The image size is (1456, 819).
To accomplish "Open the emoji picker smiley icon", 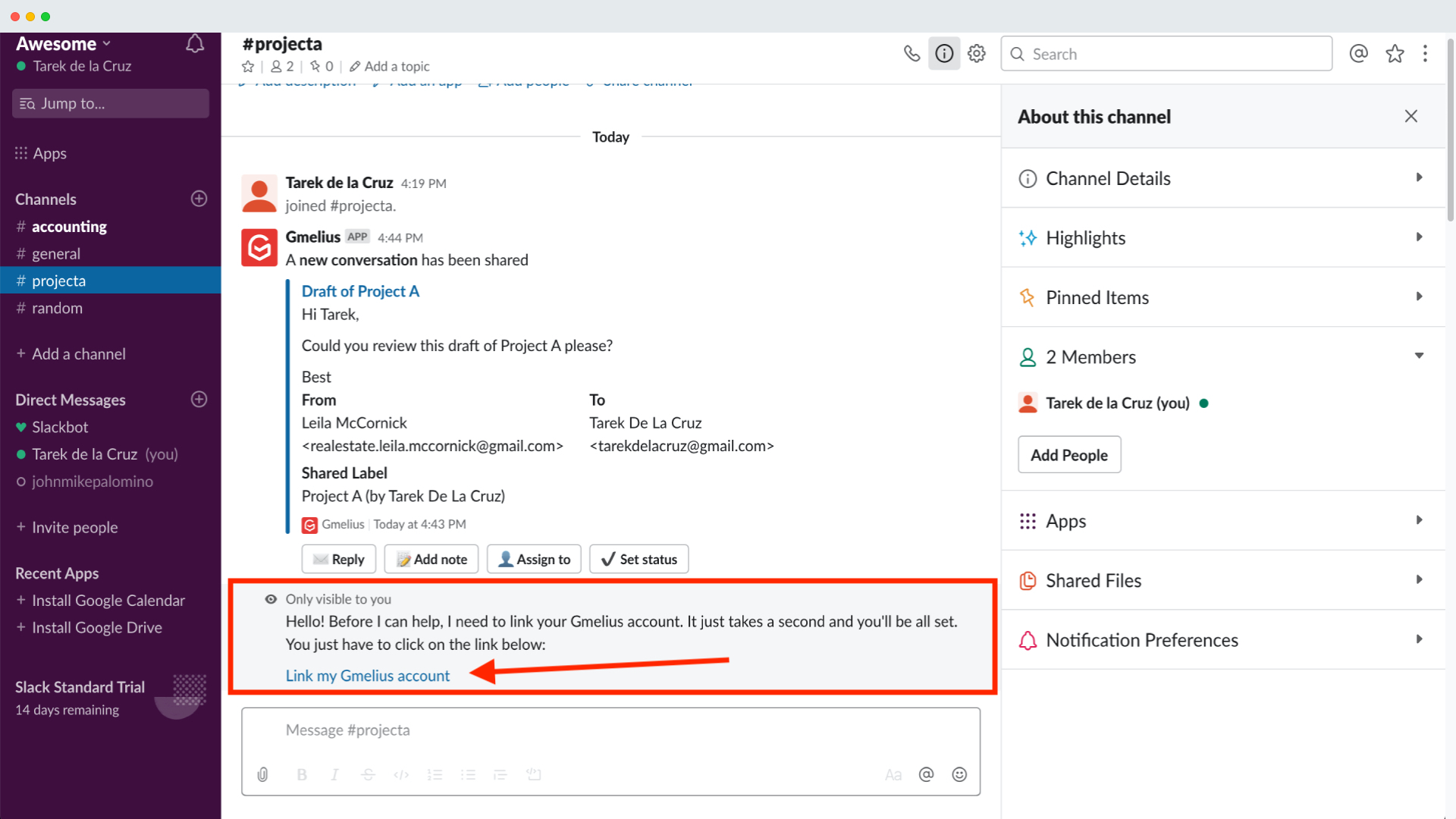I will [x=959, y=774].
